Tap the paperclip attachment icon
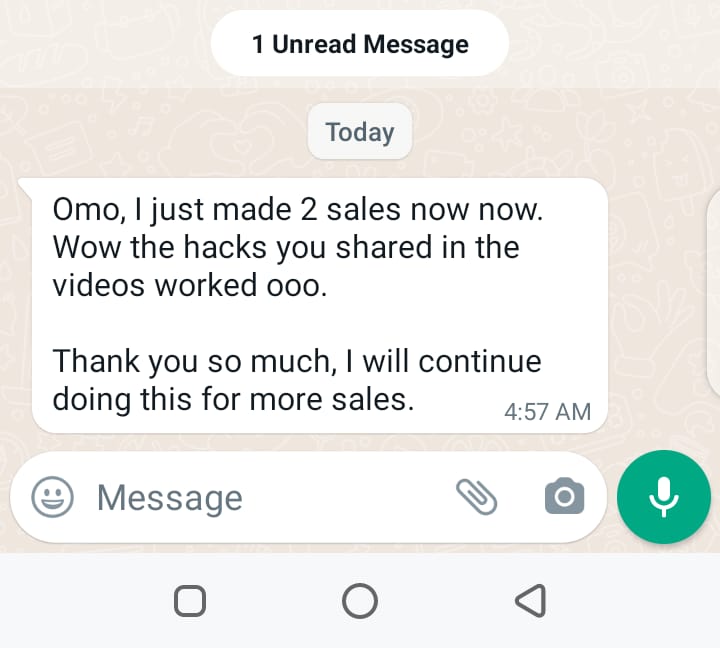 [x=477, y=497]
